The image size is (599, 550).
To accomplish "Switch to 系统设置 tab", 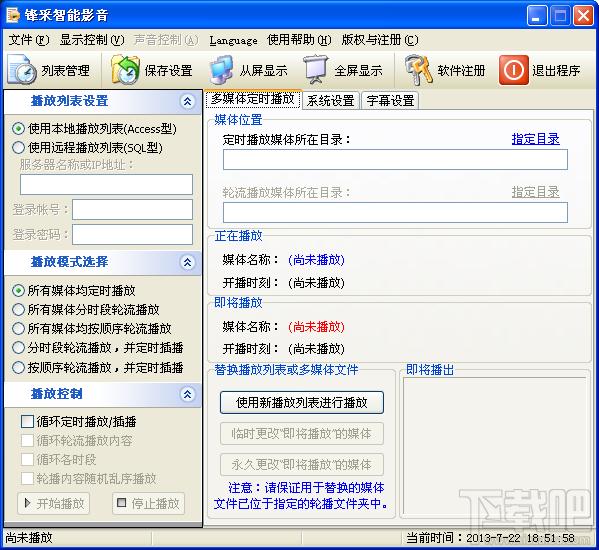I will [331, 101].
